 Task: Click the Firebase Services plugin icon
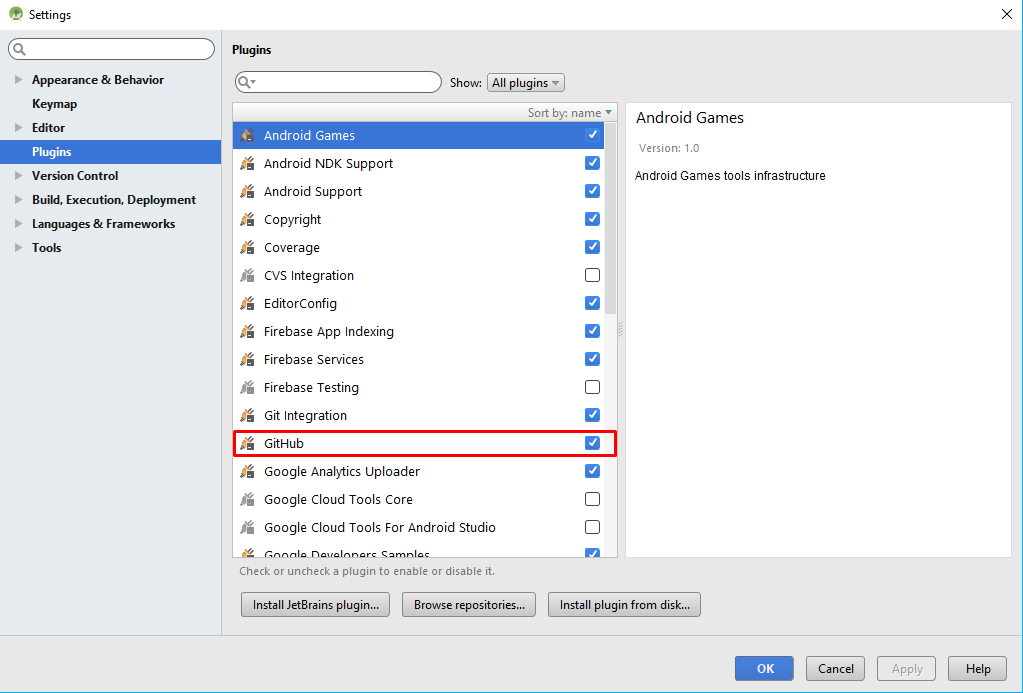tap(247, 359)
